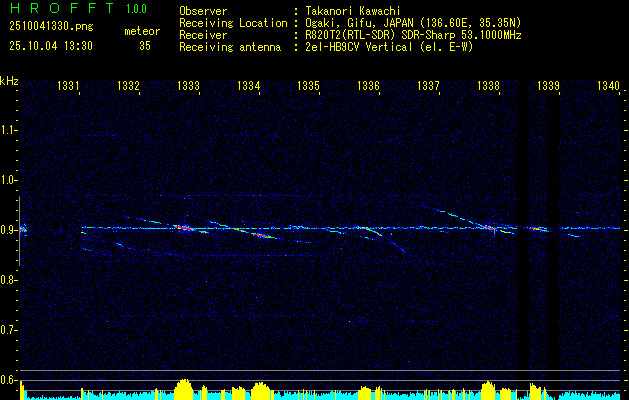The width and height of the screenshot is (629, 400).
Task: Click the Observer label
Action: click(x=203, y=11)
